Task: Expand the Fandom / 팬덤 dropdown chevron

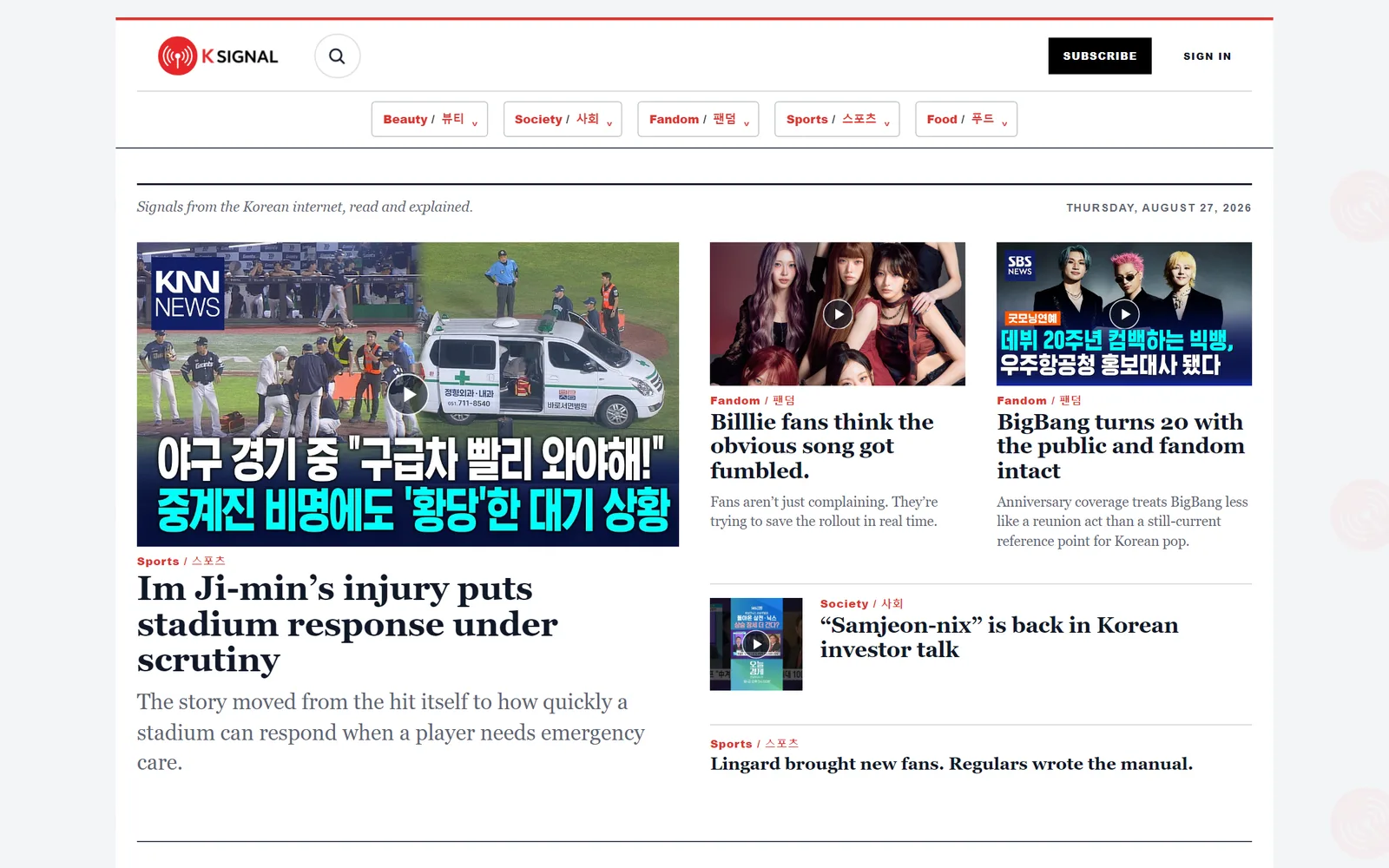Action: [747, 123]
